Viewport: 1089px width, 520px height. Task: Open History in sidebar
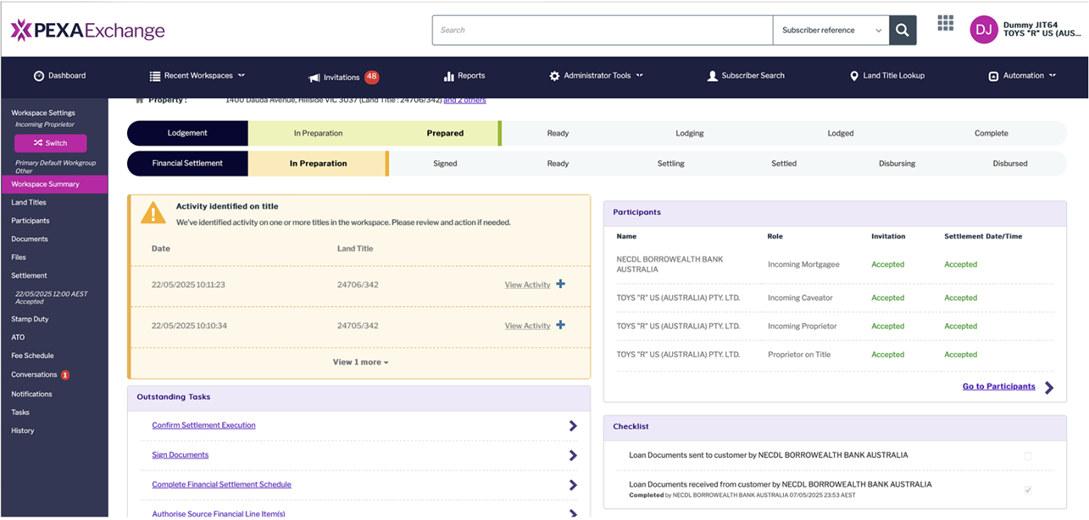(x=22, y=430)
